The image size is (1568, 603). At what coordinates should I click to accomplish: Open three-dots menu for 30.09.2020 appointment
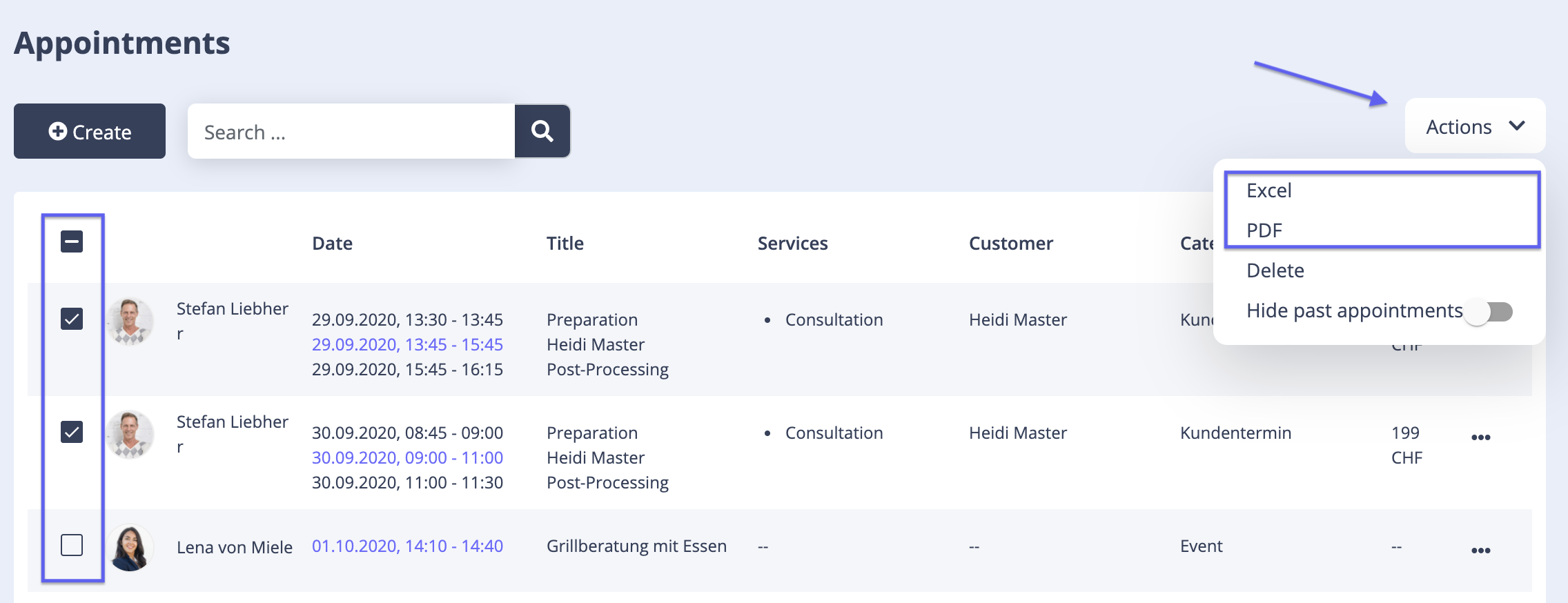pos(1480,437)
